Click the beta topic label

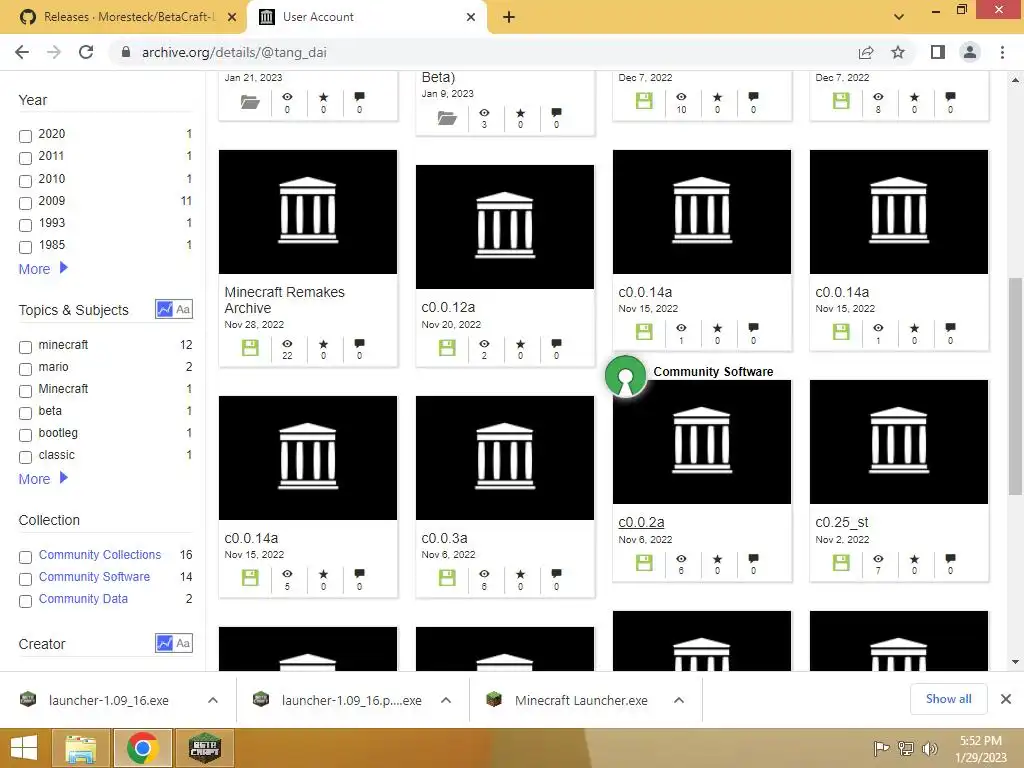(x=50, y=411)
